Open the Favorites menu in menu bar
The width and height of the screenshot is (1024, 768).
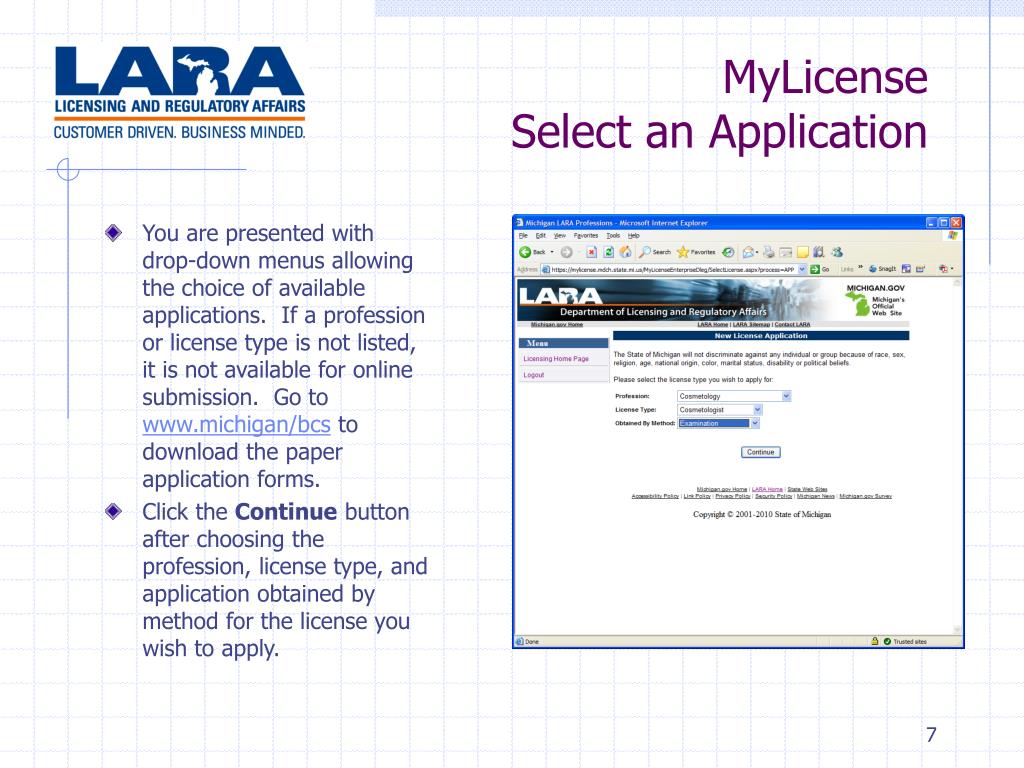pyautogui.click(x=586, y=236)
